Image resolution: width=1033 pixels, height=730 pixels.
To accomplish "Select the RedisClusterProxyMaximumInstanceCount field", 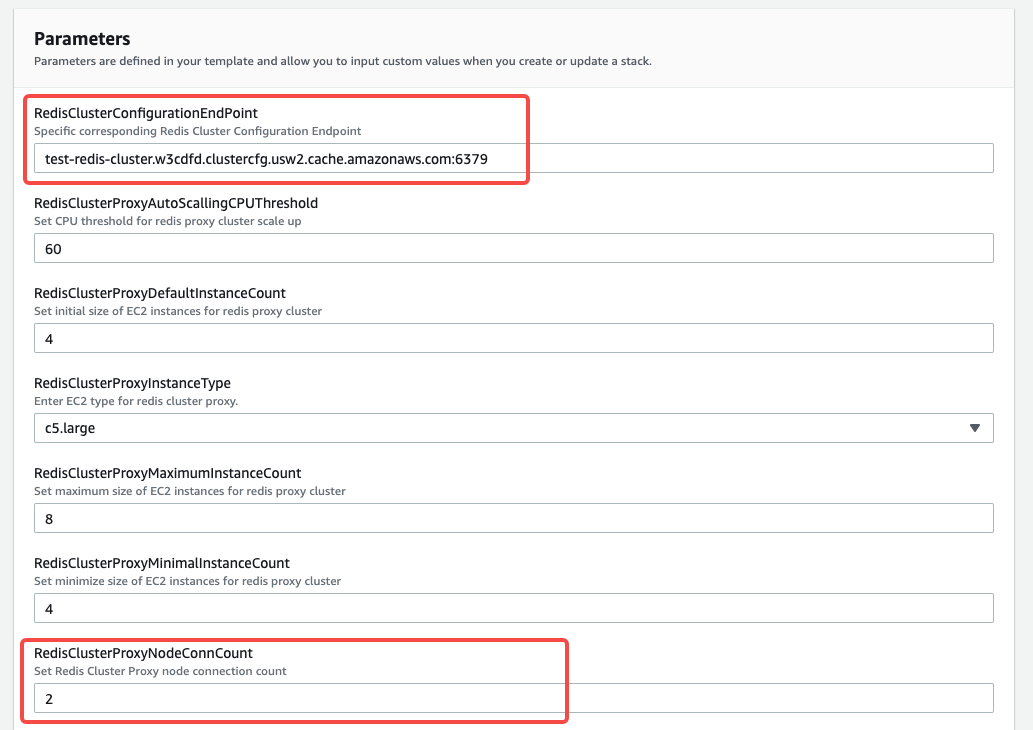I will pos(514,519).
